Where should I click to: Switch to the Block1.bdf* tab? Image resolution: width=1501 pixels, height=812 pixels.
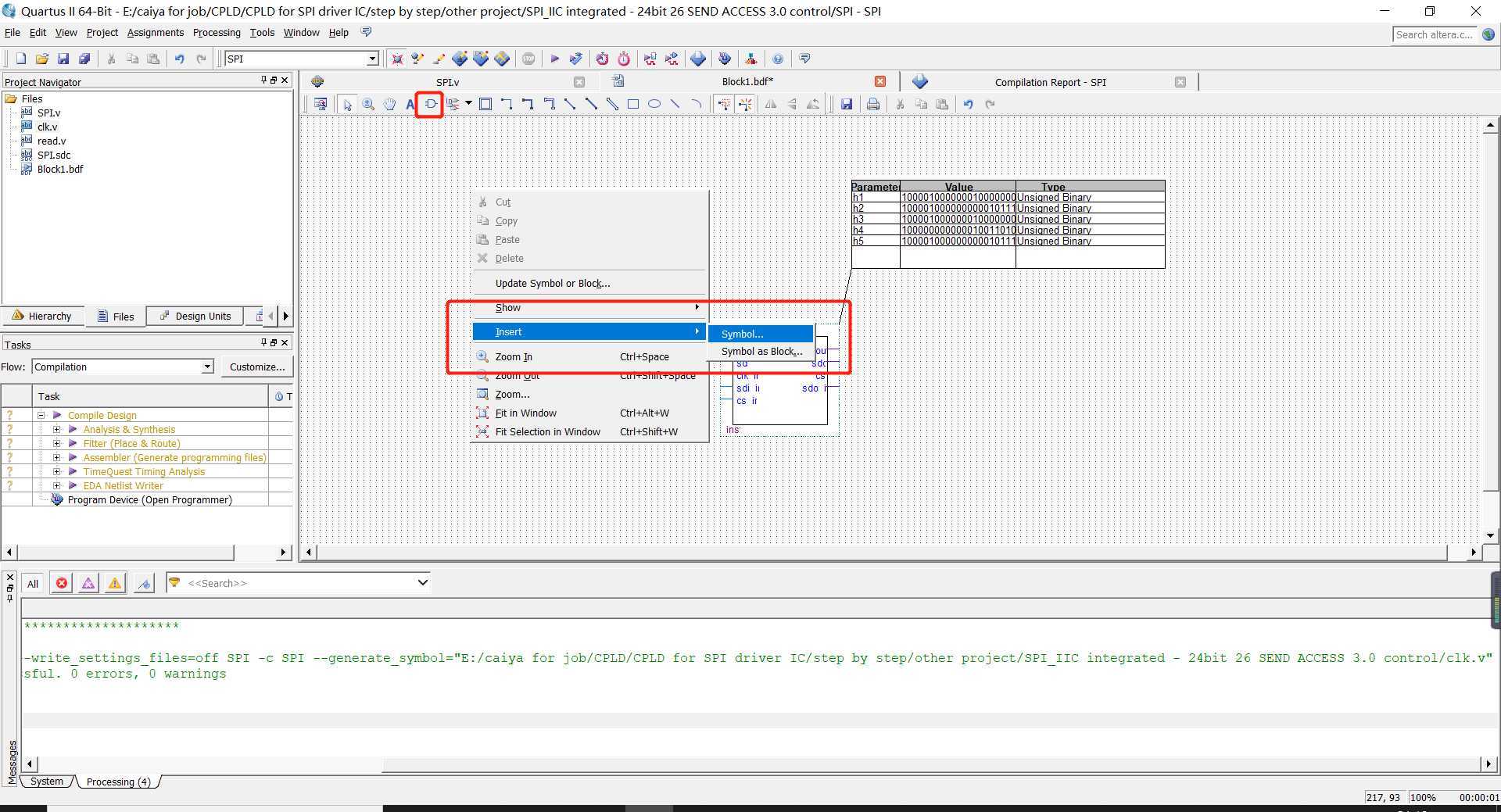point(747,81)
